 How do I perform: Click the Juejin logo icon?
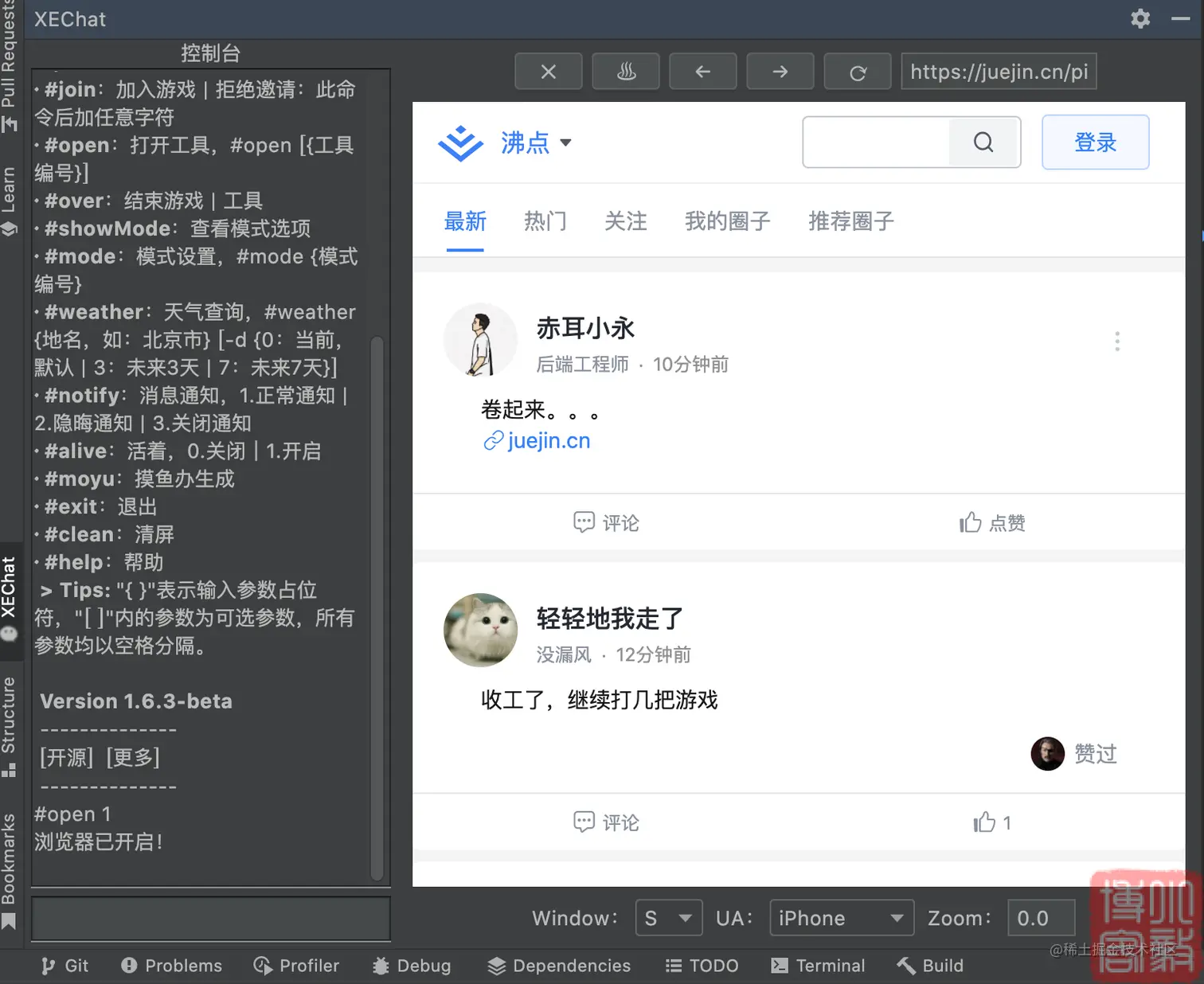[460, 143]
